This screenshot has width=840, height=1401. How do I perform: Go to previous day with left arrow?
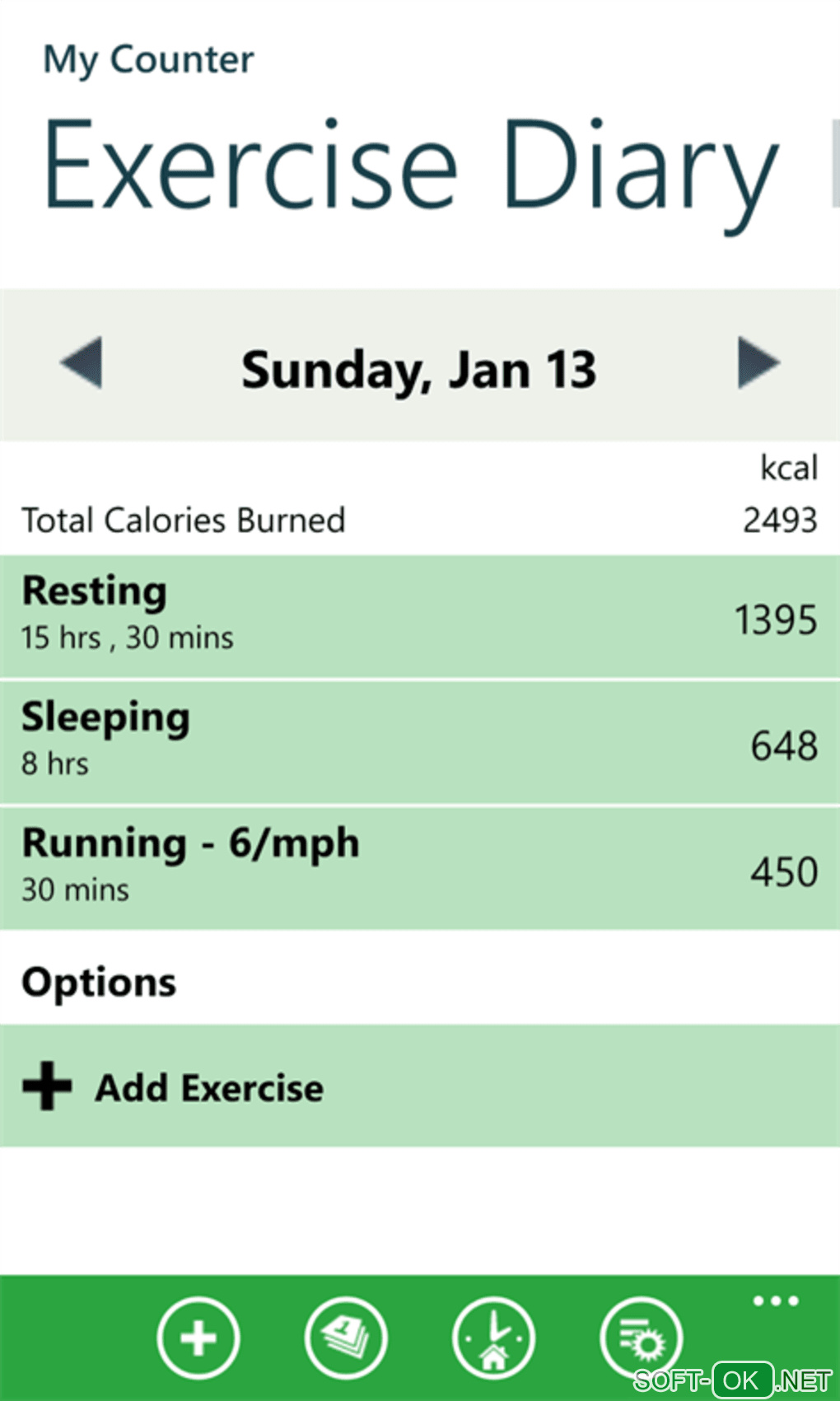coord(82,362)
